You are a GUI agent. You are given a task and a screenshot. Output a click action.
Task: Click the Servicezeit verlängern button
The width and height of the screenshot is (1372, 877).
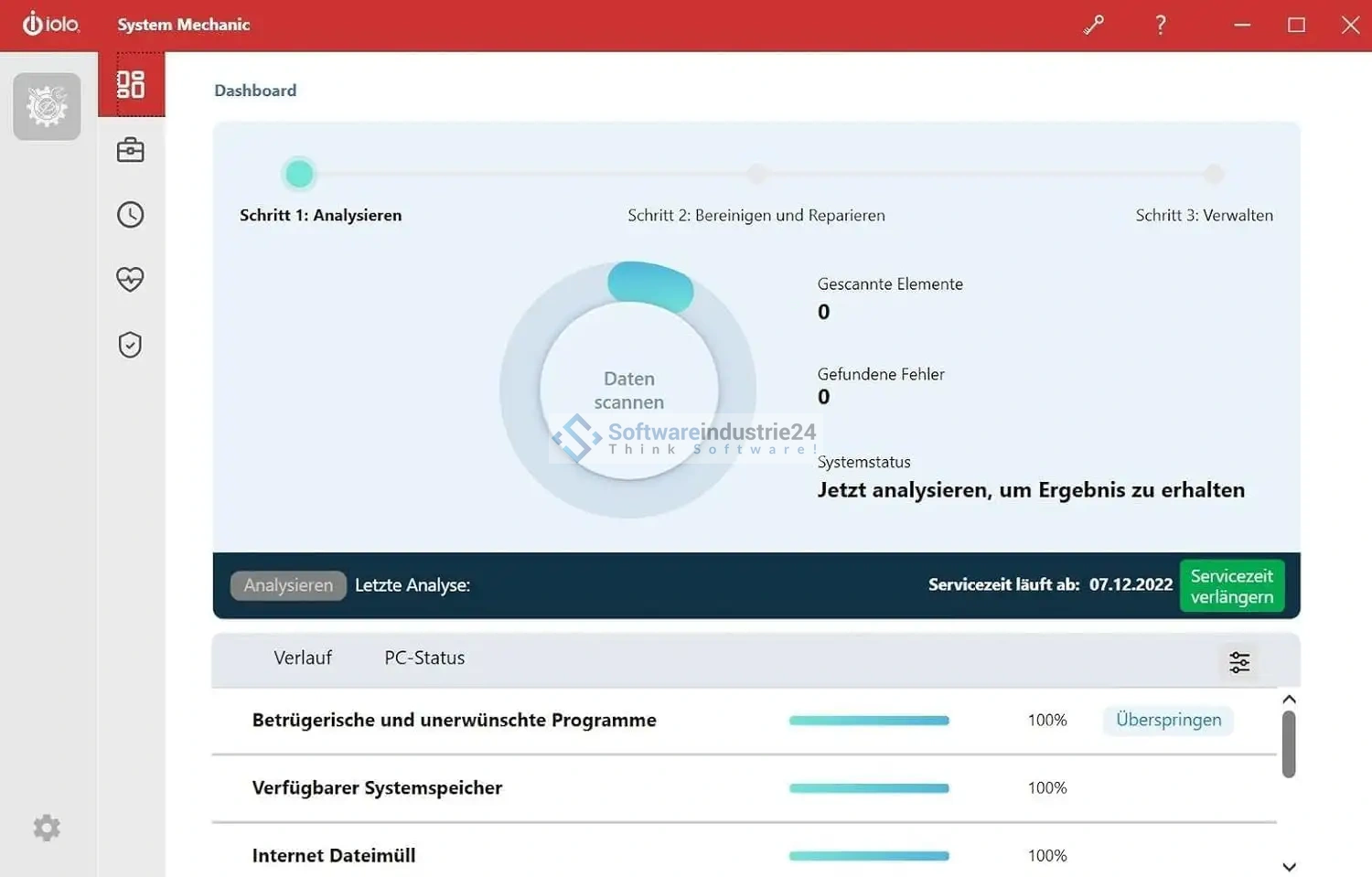(x=1231, y=586)
